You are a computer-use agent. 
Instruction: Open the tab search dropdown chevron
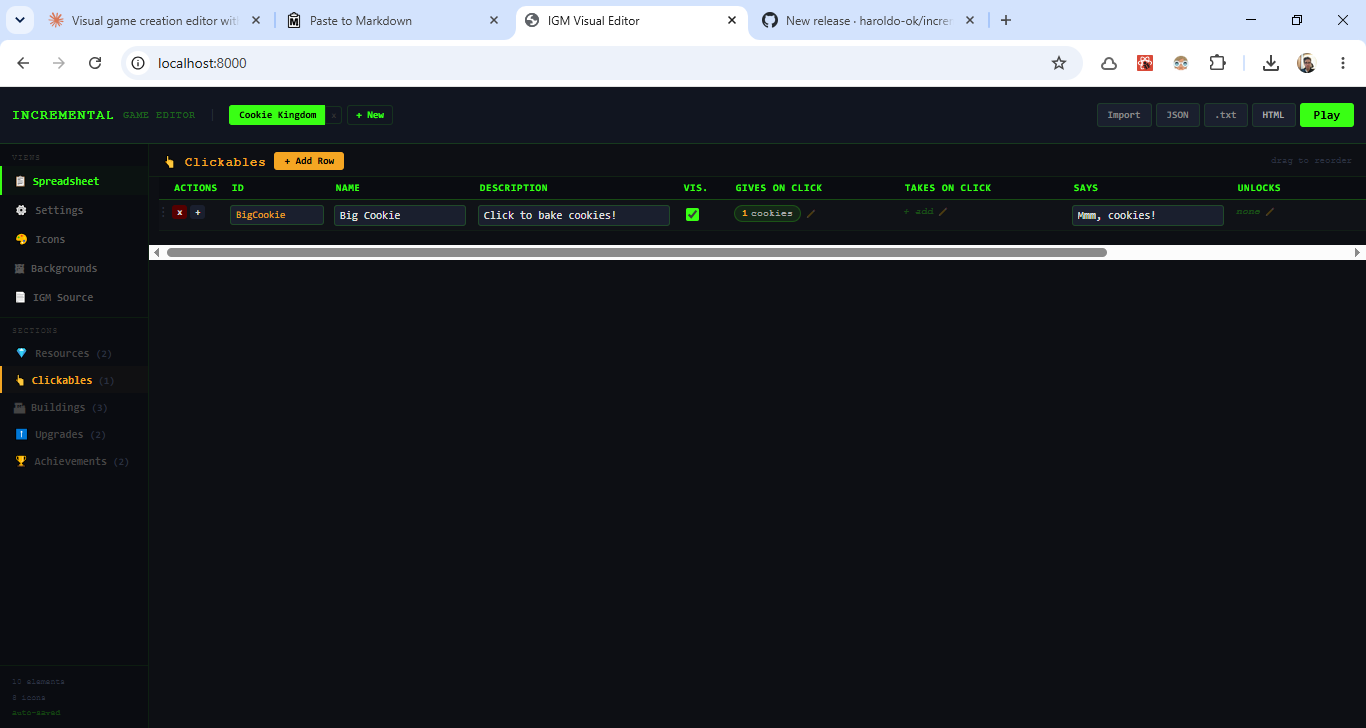[x=19, y=20]
